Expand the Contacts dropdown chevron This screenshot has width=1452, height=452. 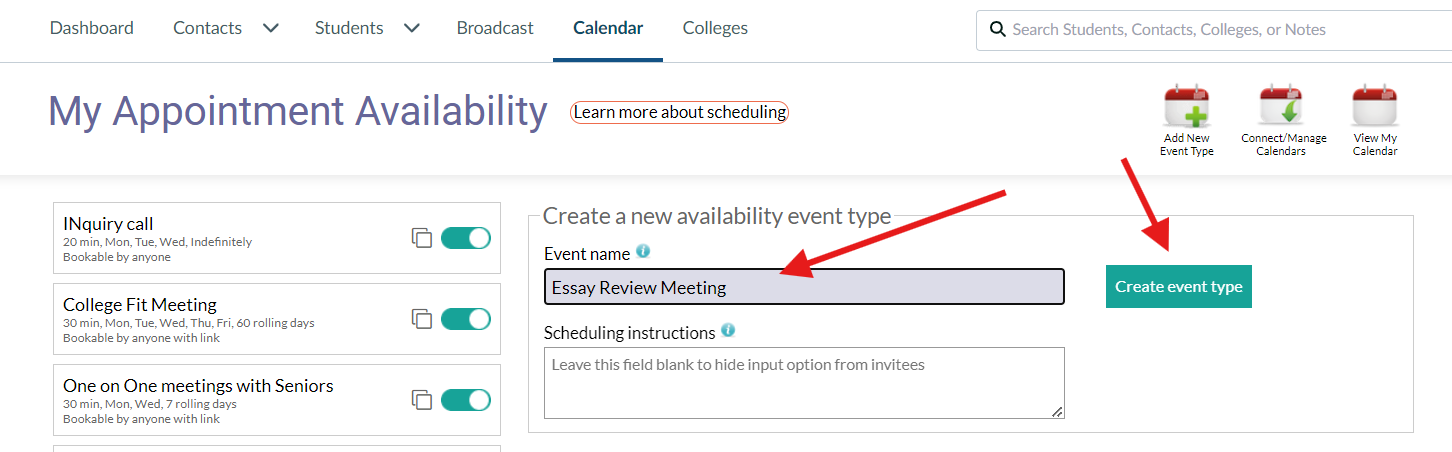270,28
